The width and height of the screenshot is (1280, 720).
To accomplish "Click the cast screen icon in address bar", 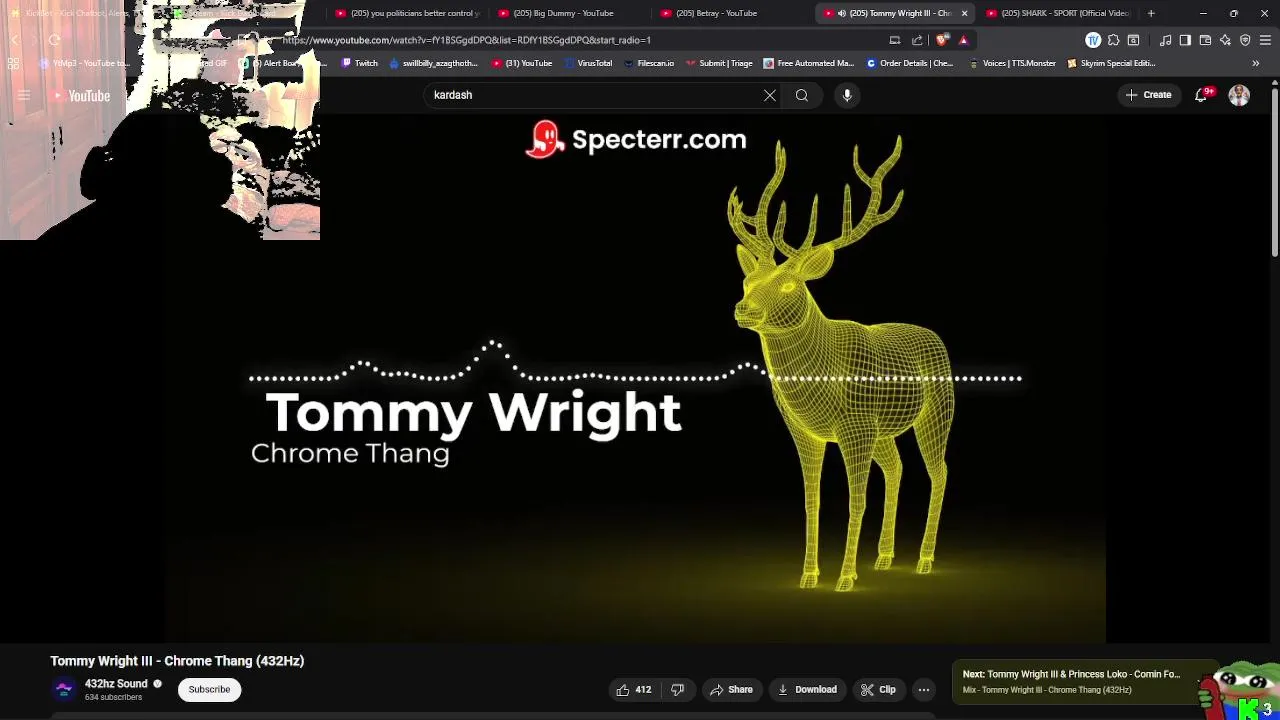I will pos(895,40).
